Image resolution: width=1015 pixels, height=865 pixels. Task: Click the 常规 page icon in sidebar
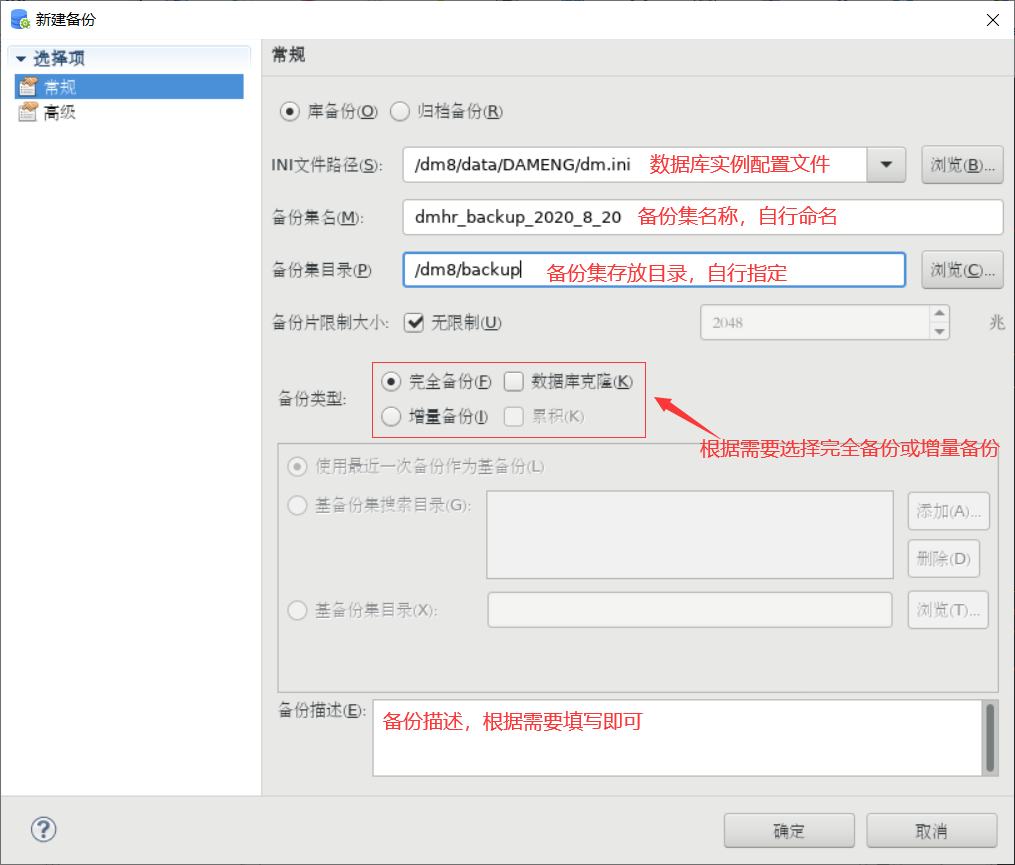click(28, 86)
